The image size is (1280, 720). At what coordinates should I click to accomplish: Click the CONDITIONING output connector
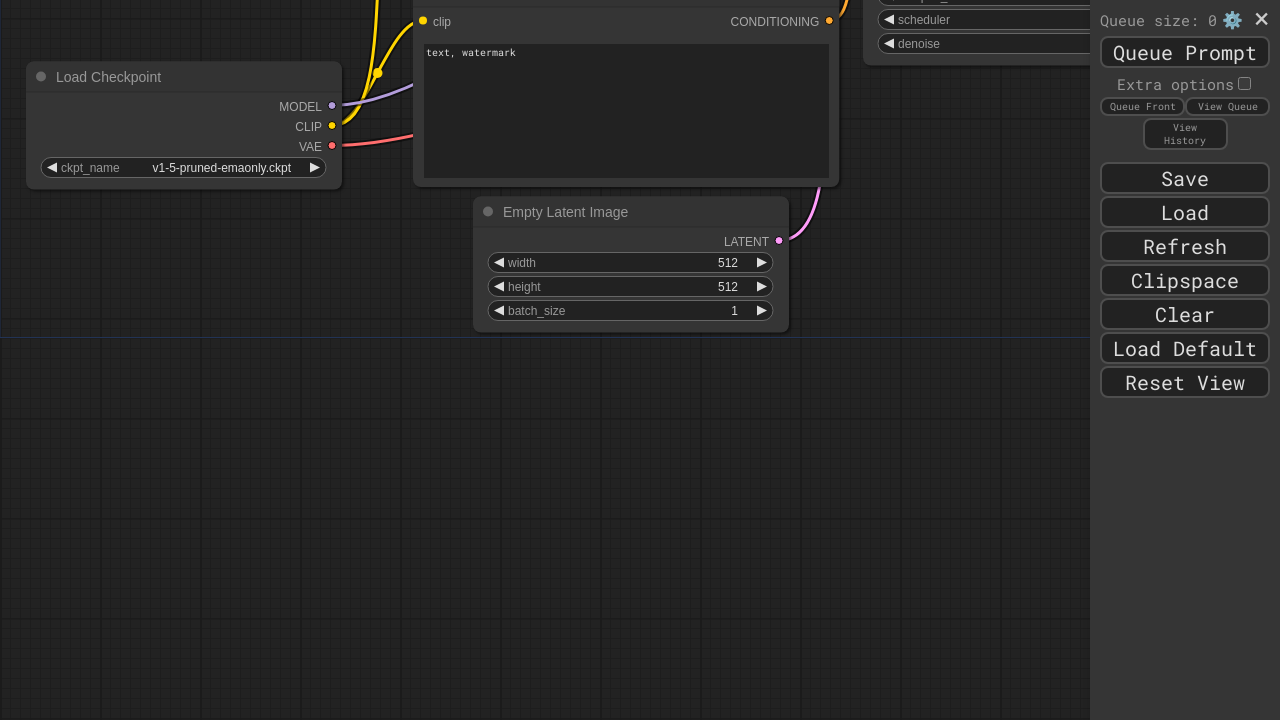pyautogui.click(x=829, y=21)
